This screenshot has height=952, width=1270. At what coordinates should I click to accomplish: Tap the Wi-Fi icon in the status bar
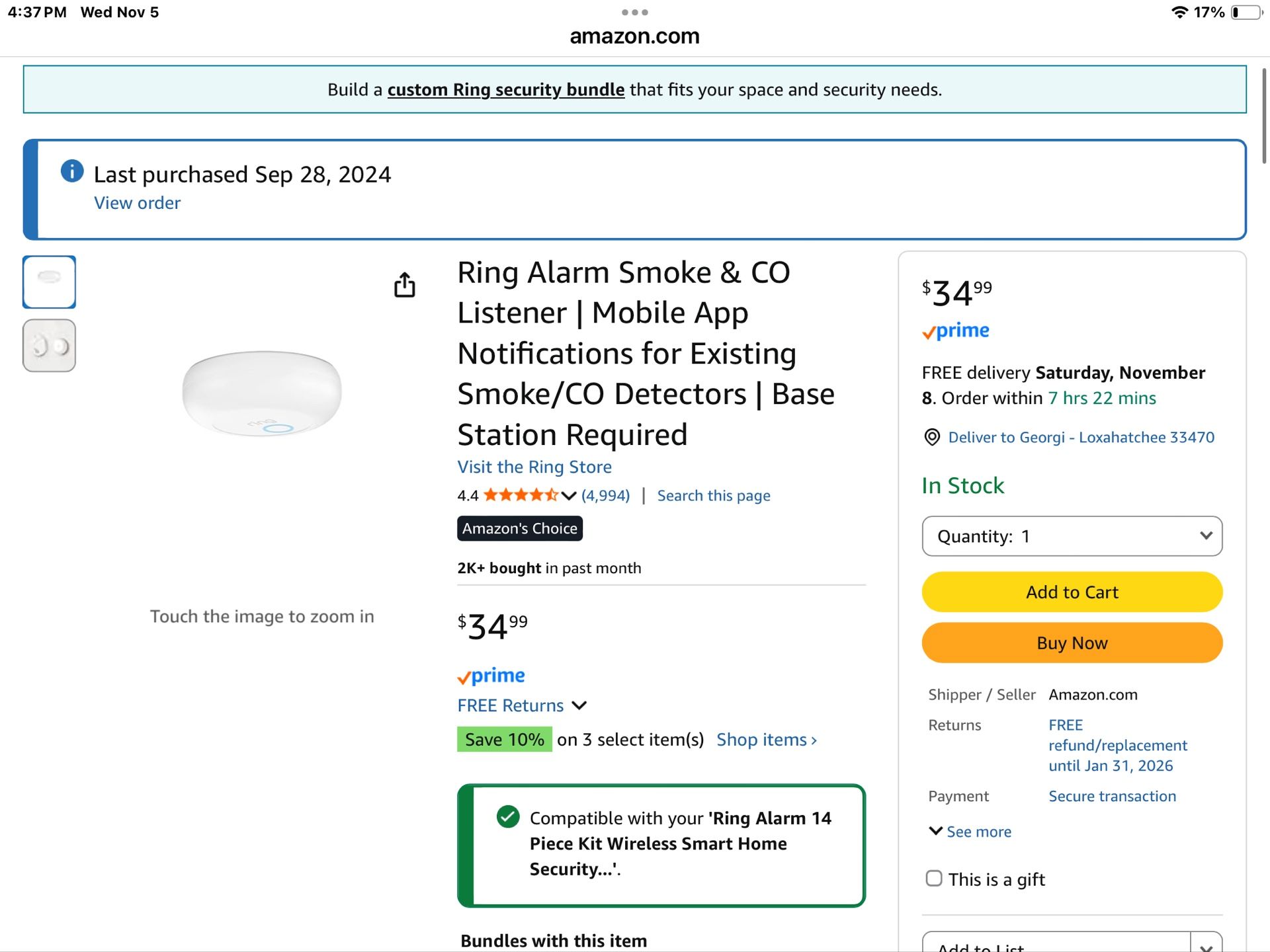[1179, 11]
